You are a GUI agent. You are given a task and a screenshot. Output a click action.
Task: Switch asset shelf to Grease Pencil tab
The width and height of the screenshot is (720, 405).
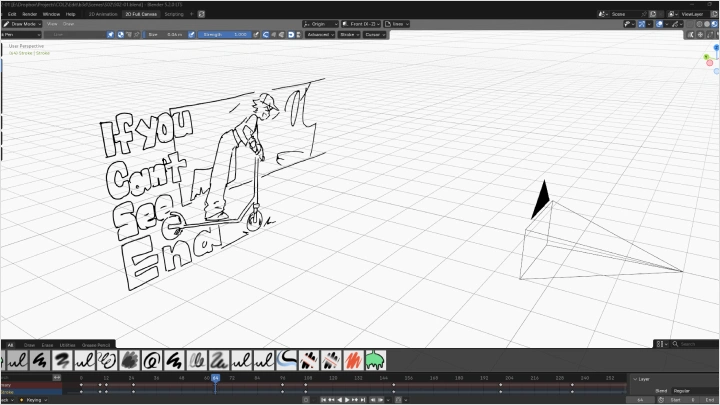click(96, 345)
